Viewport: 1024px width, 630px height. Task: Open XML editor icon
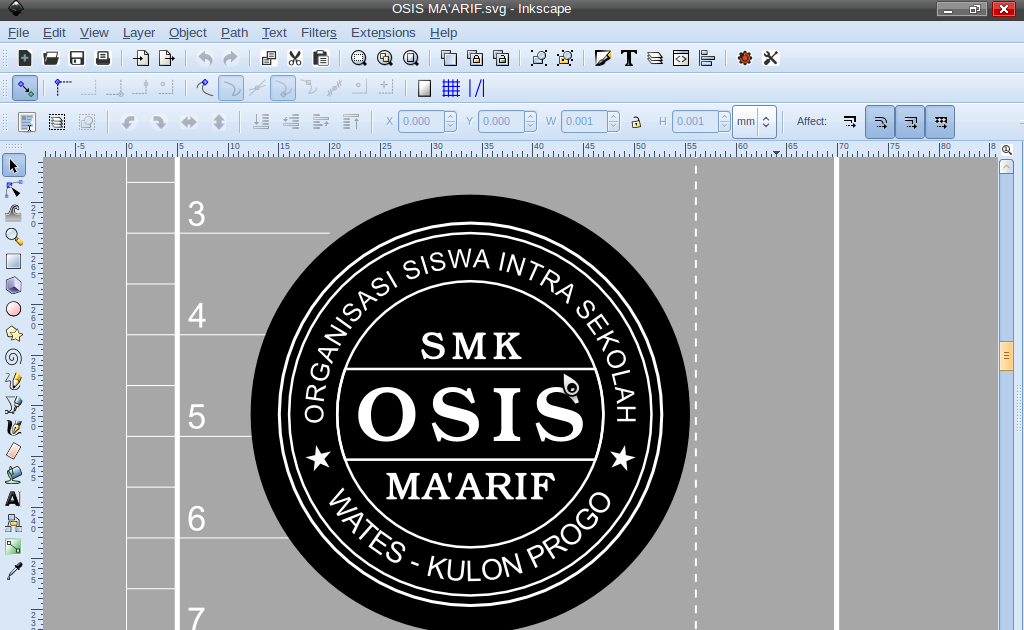681,58
